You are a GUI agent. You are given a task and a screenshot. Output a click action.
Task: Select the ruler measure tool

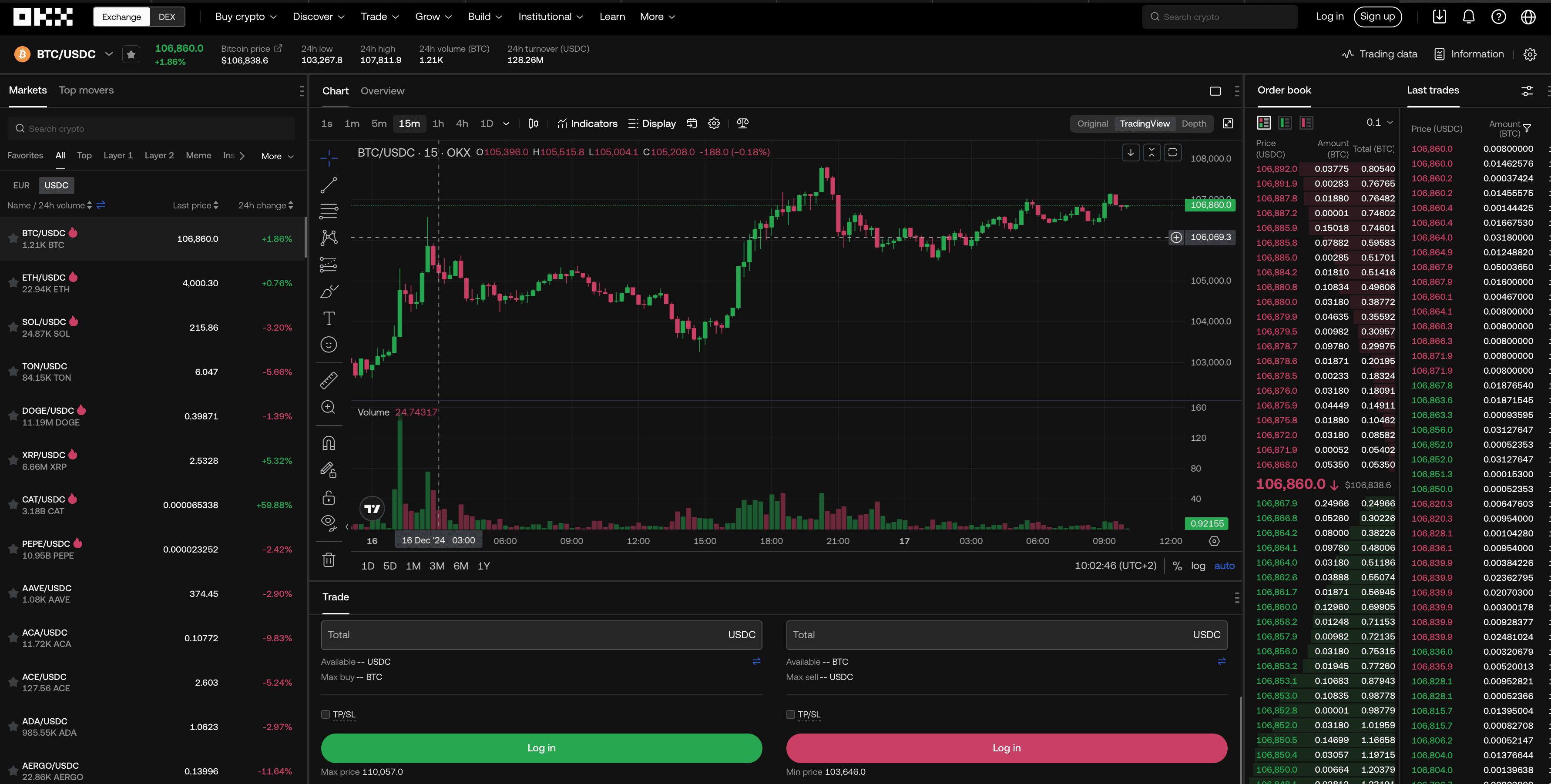coord(328,381)
